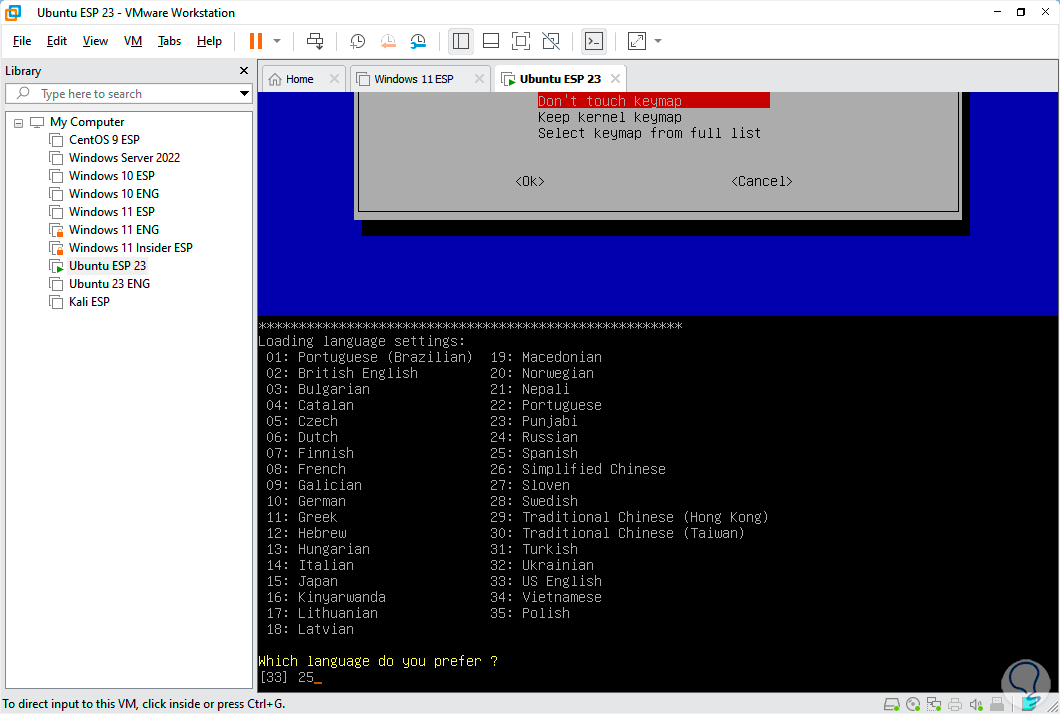This screenshot has height=714, width=1060.
Task: Collapse the My Computer tree node
Action: (x=18, y=123)
